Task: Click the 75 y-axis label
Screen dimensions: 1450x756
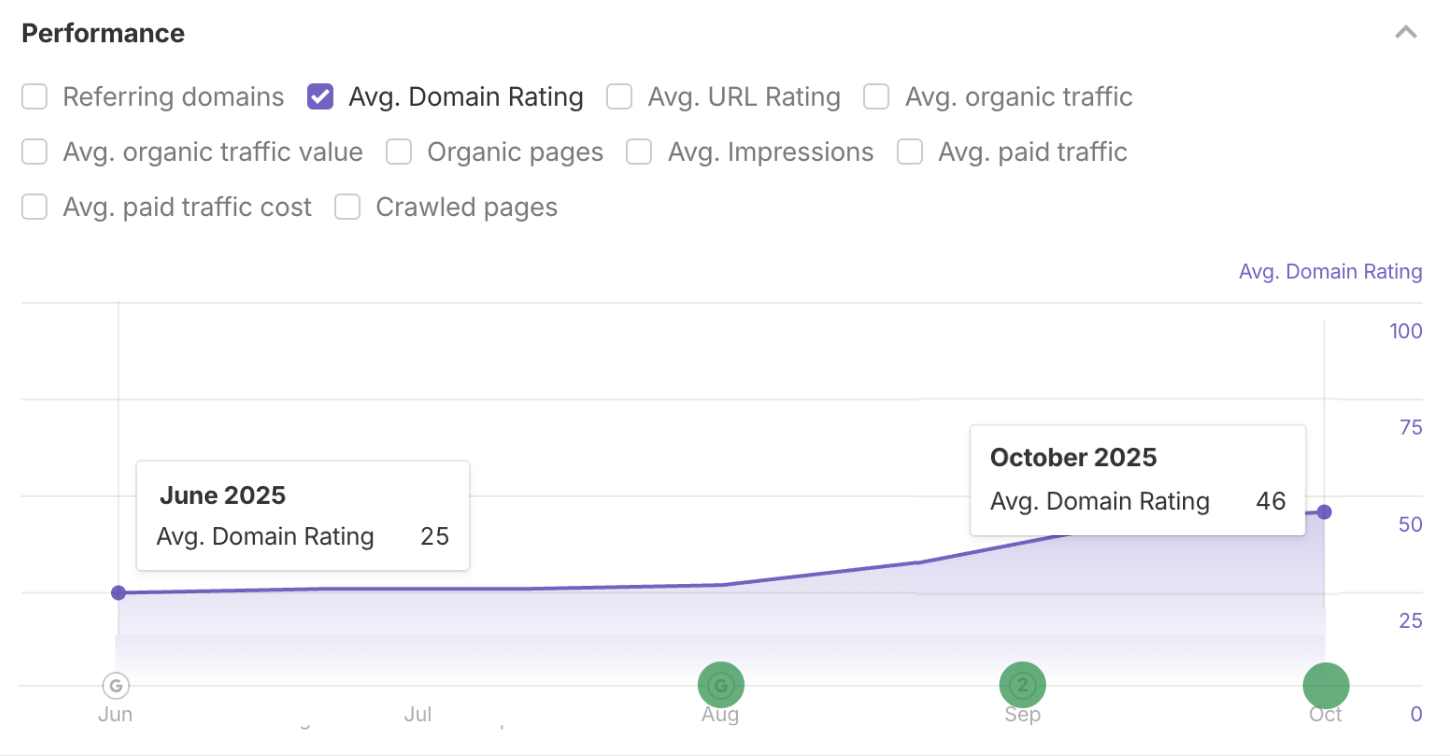Action: [1410, 428]
